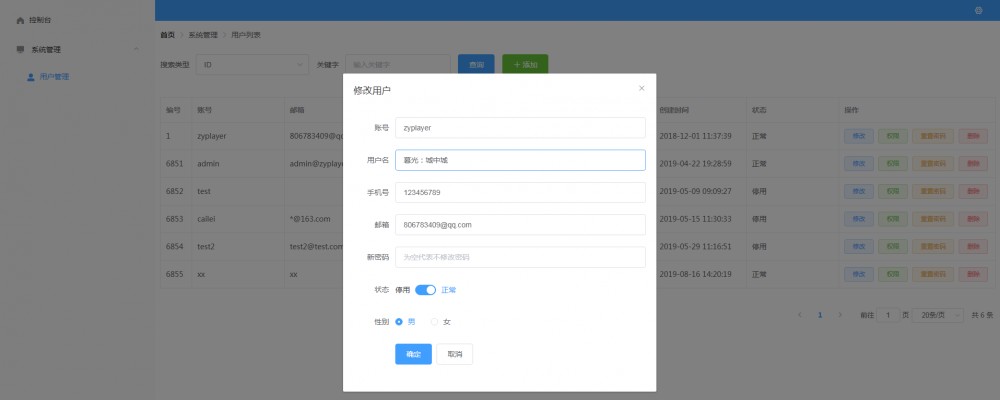This screenshot has height=400, width=1000.
Task: Click the 关键字 search input field
Action: (398, 64)
